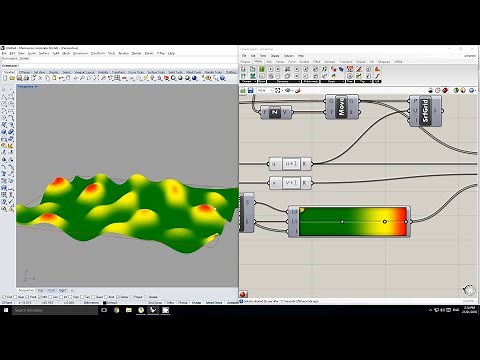The width and height of the screenshot is (480, 360).
Task: Click the Zoom extents icon in Grasshopper toolbar
Action: point(277,90)
